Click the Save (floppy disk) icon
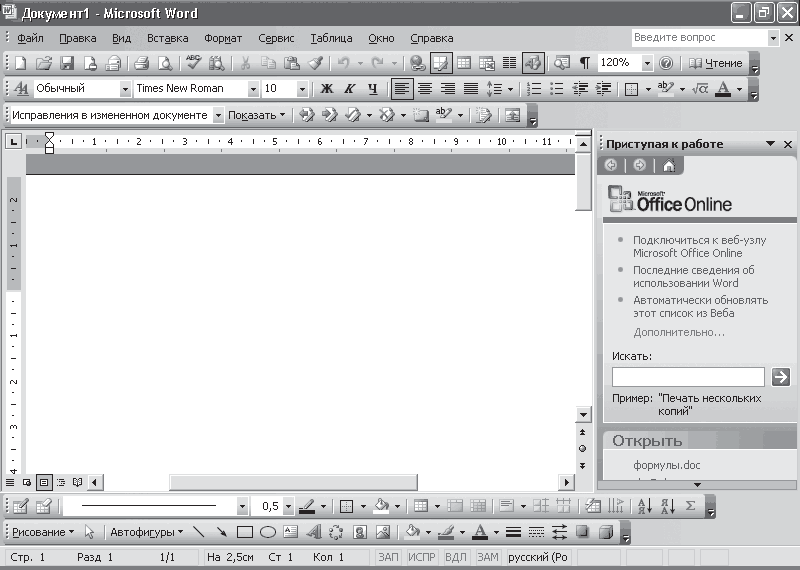 (67, 63)
